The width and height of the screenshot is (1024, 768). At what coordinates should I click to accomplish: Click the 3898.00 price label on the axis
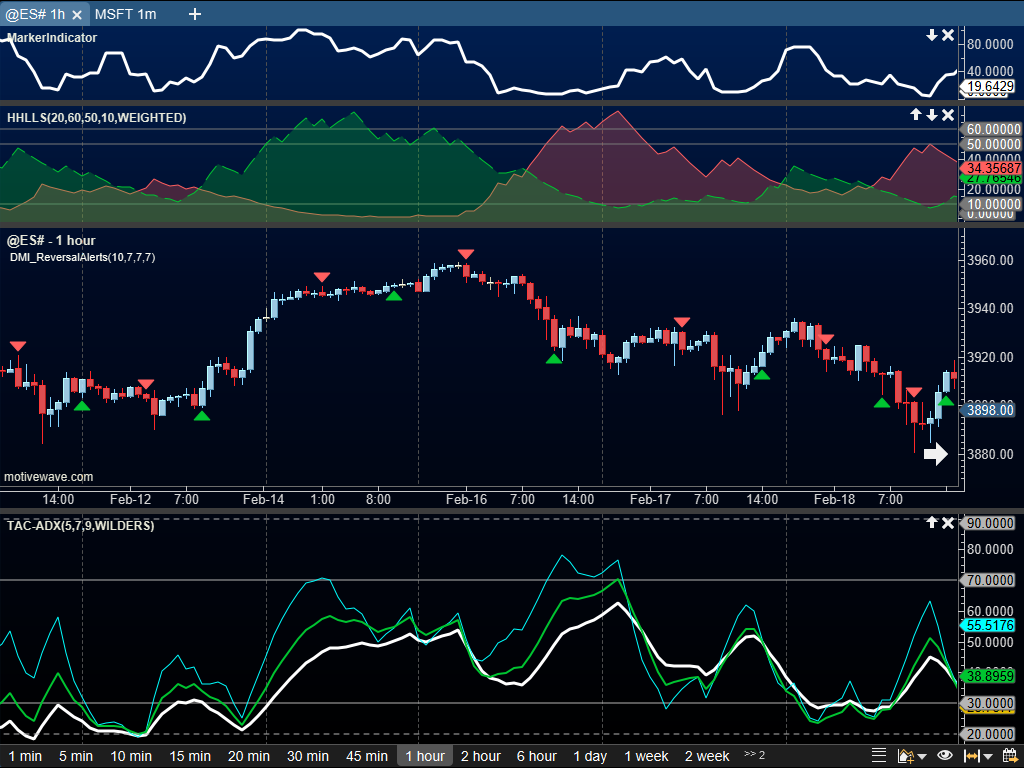pos(989,409)
